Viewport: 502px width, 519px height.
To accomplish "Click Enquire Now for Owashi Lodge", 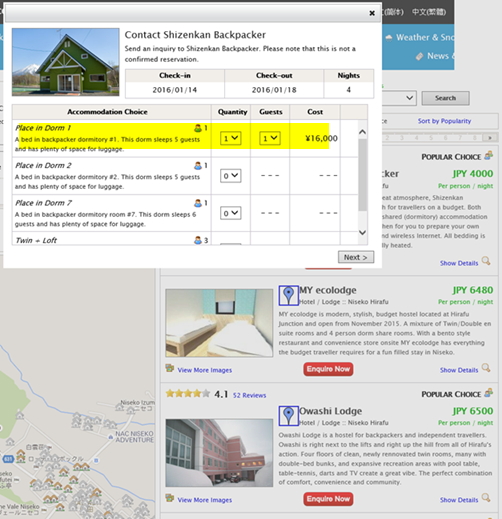I will coord(328,499).
